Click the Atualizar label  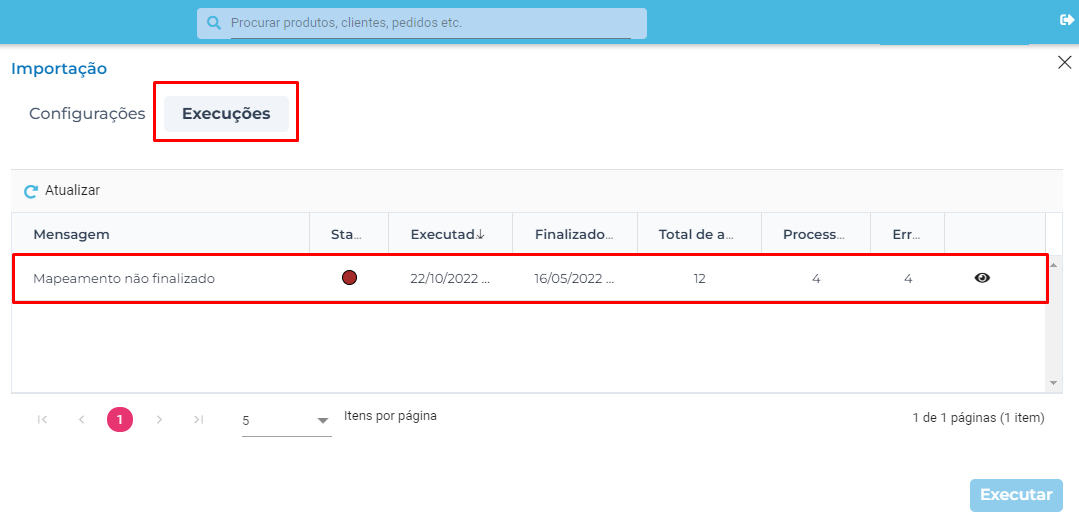72,191
